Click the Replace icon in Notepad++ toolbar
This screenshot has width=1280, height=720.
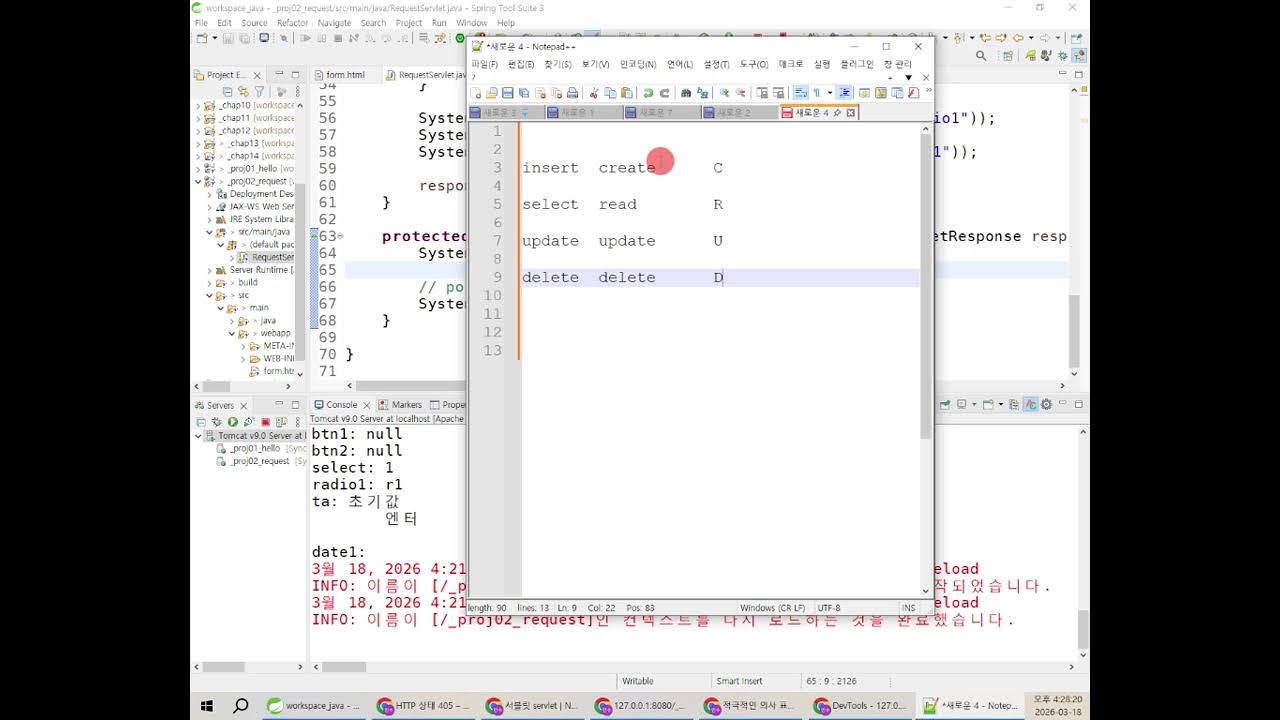(x=703, y=93)
